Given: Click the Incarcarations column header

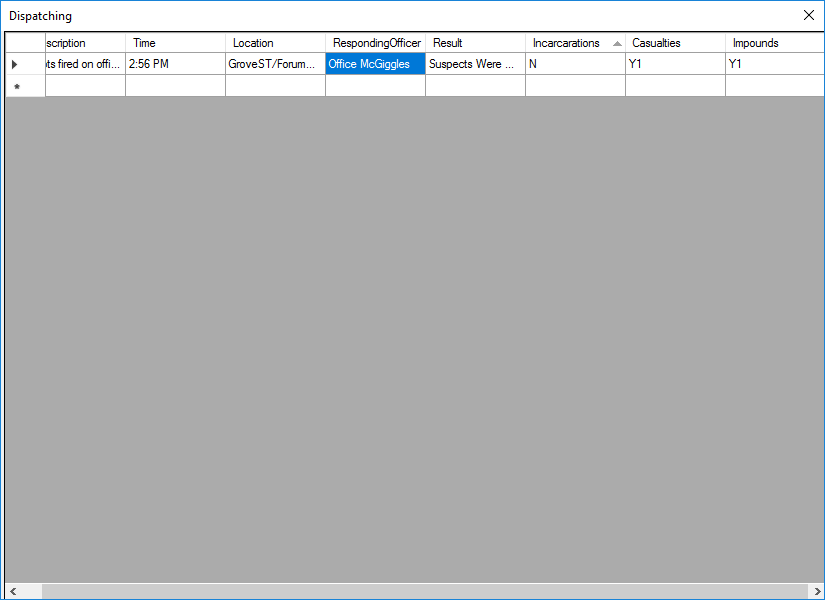Looking at the screenshot, I should pyautogui.click(x=575, y=43).
